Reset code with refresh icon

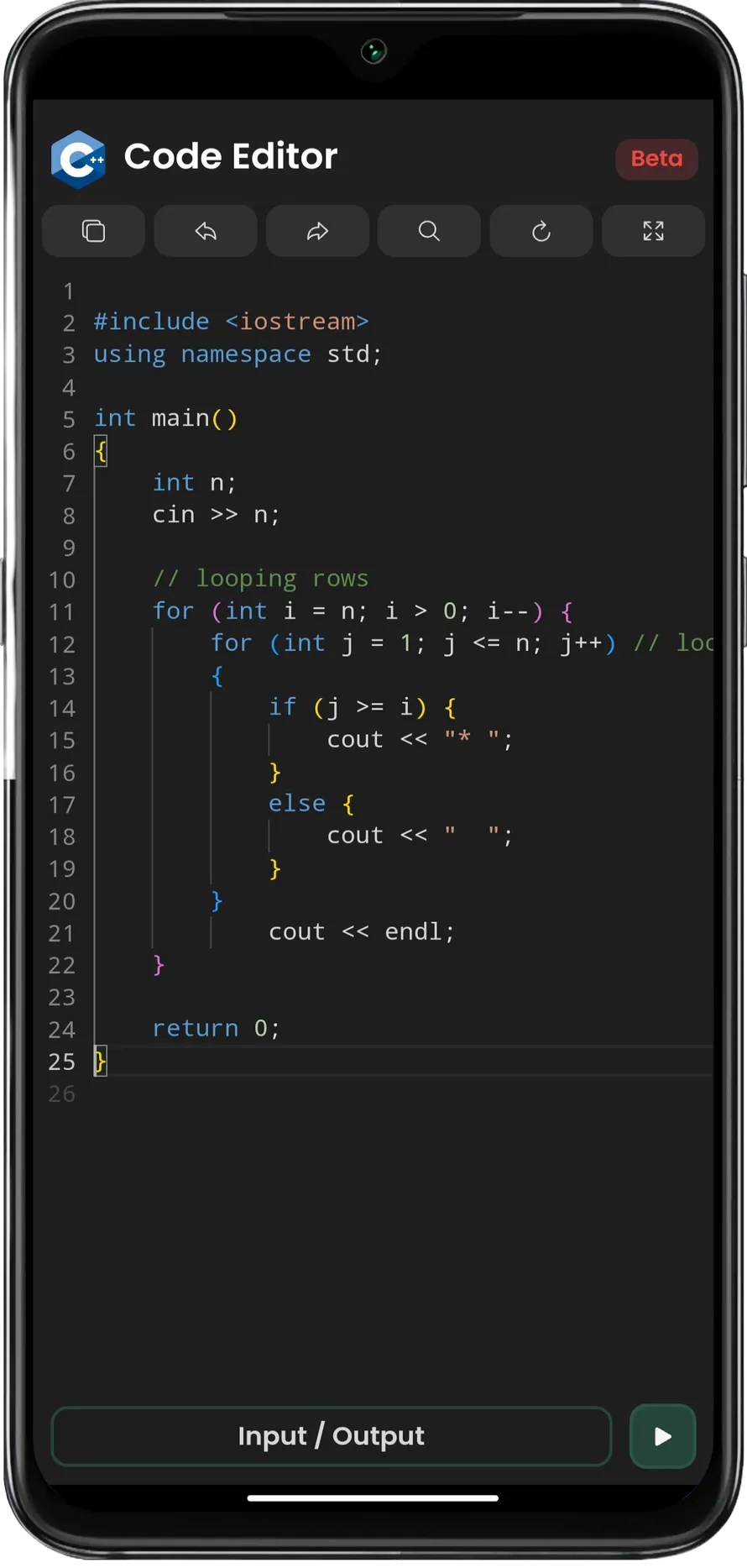tap(541, 231)
